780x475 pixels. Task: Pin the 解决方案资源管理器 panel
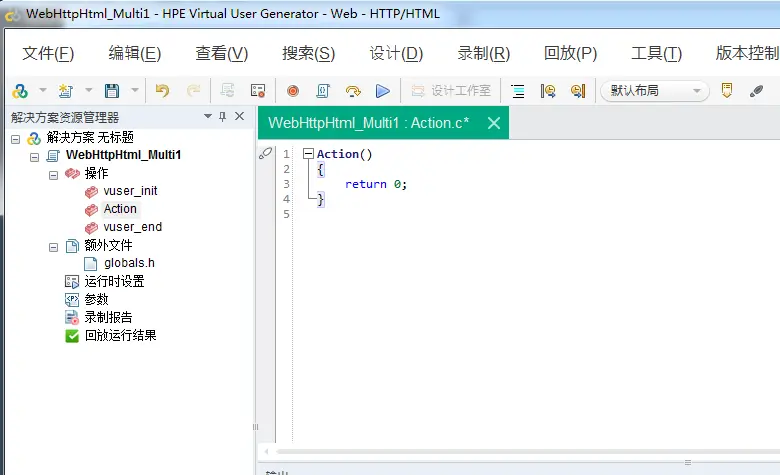[222, 116]
